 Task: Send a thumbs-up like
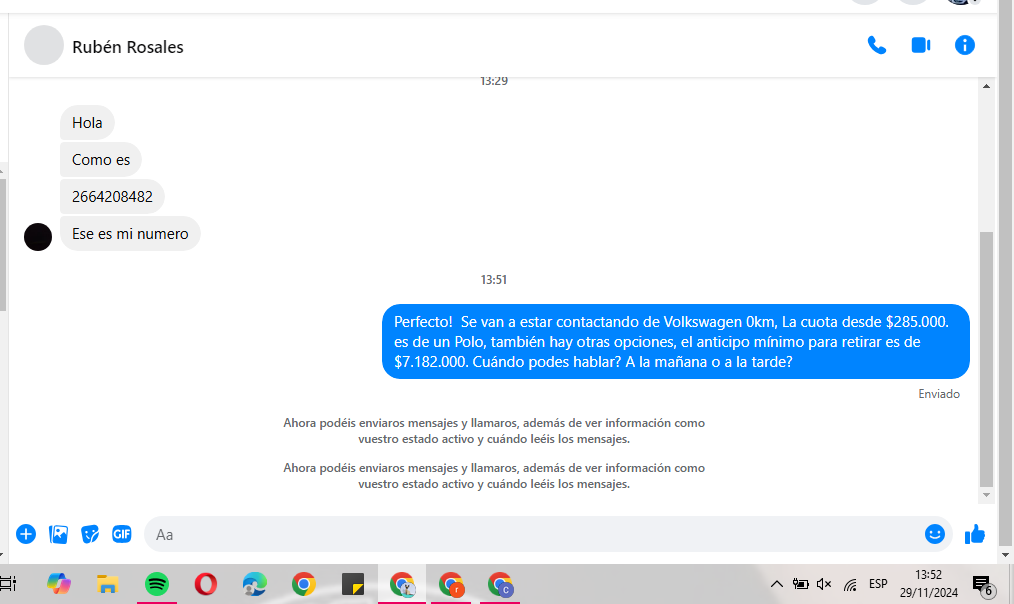coord(975,534)
